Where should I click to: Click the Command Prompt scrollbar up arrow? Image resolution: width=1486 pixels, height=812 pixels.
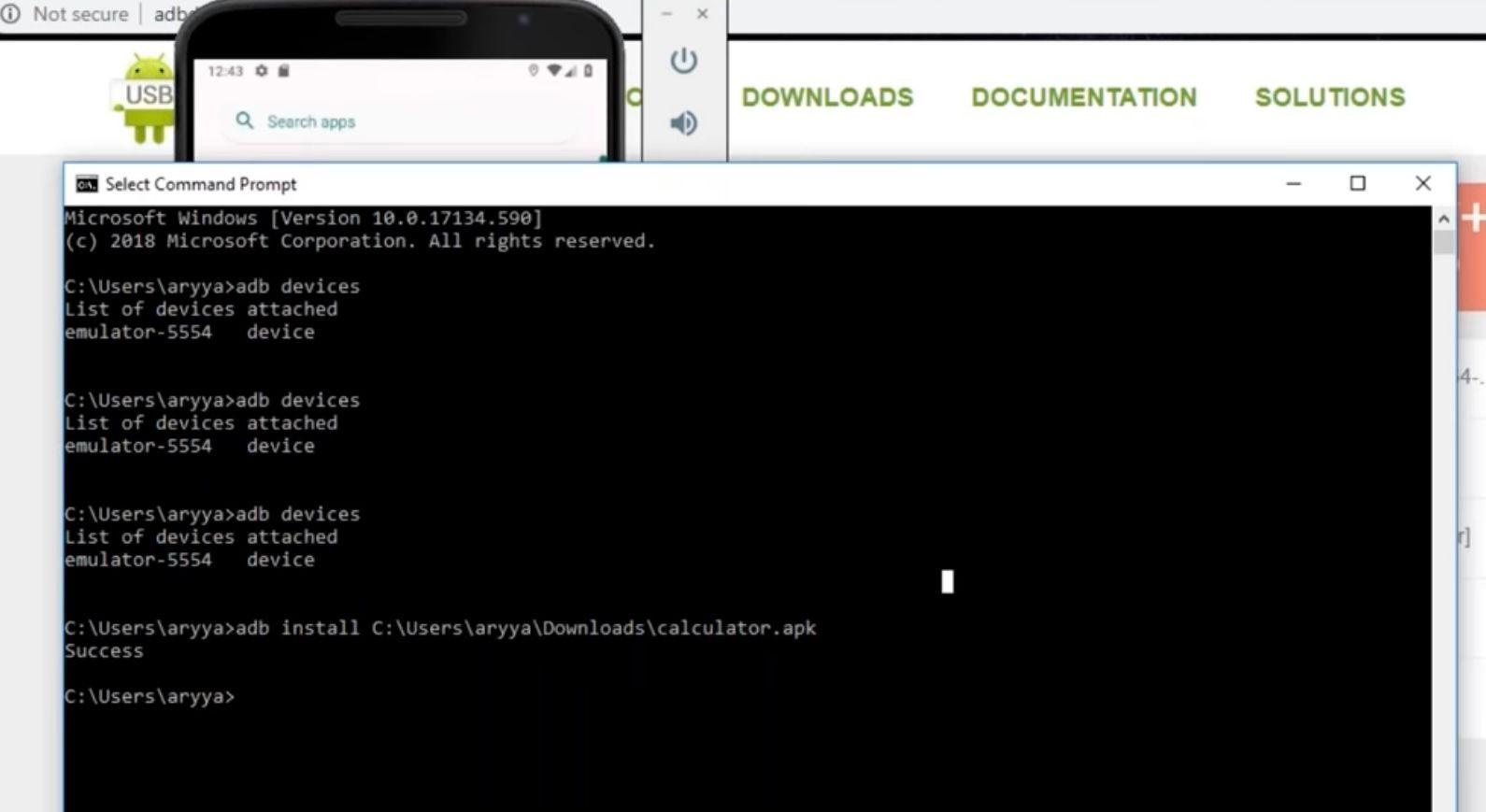(1443, 219)
